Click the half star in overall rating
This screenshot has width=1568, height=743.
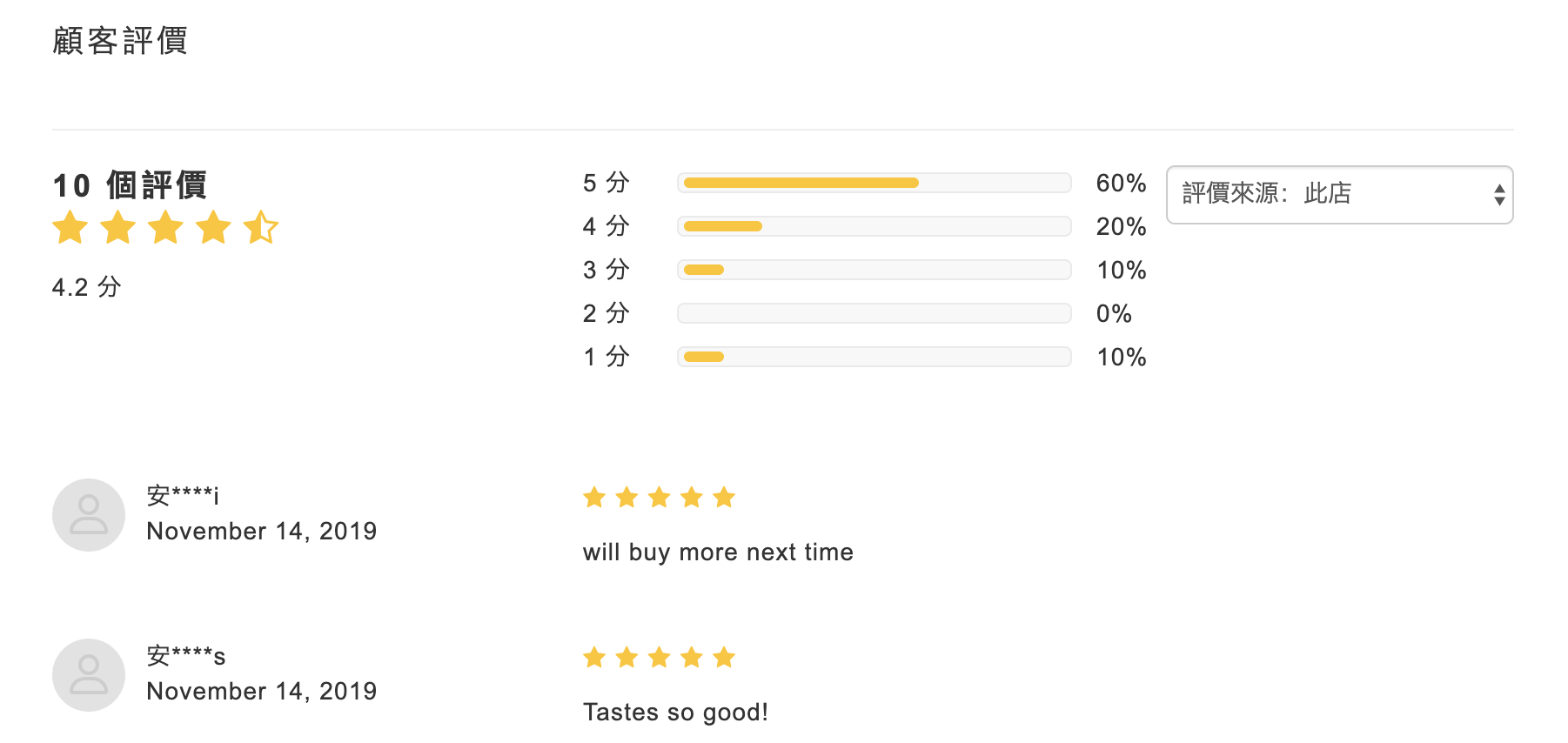point(260,228)
